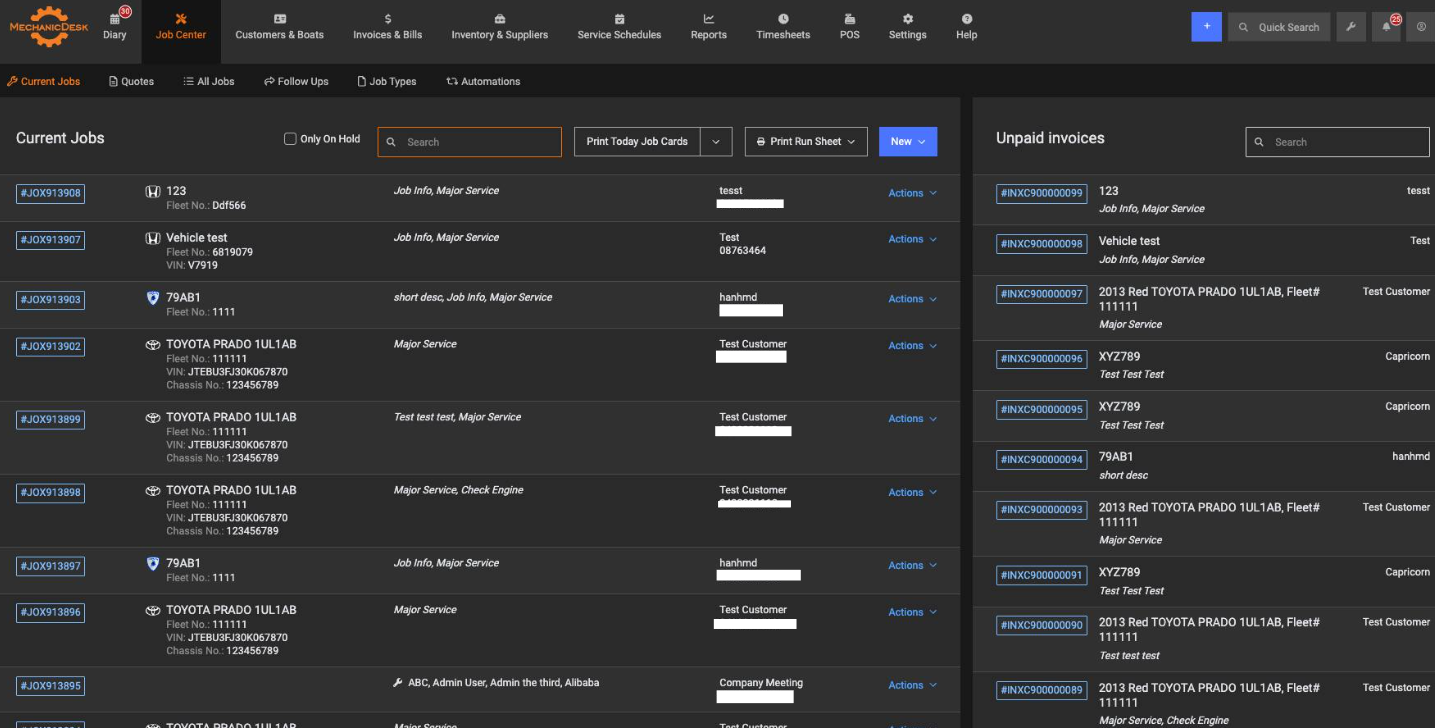Switch to the Quotes tab
This screenshot has width=1435, height=728.
131,81
